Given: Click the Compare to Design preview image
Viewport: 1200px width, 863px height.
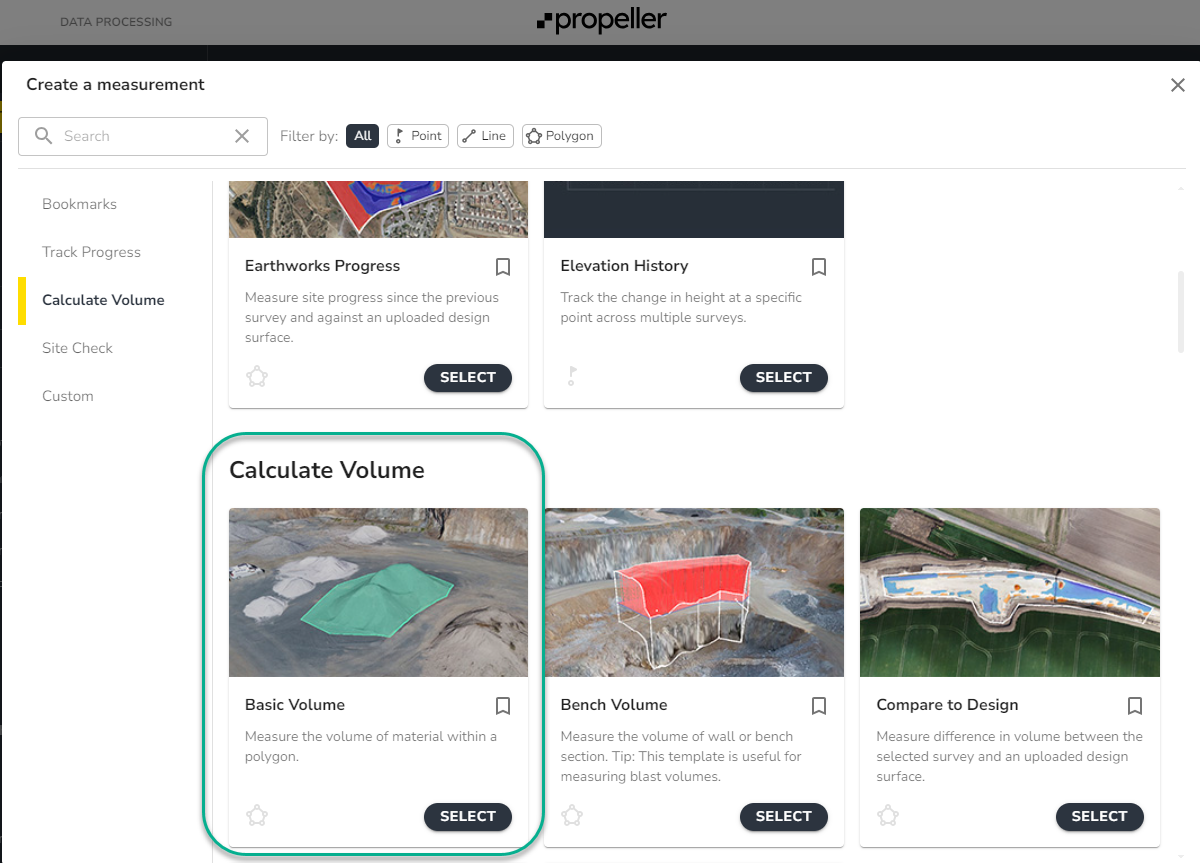Looking at the screenshot, I should [1010, 592].
